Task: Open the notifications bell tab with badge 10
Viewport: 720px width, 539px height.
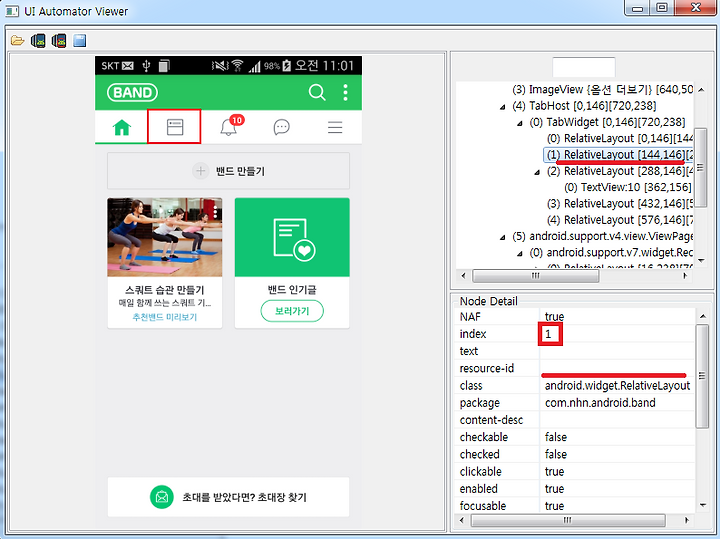Action: click(x=229, y=127)
